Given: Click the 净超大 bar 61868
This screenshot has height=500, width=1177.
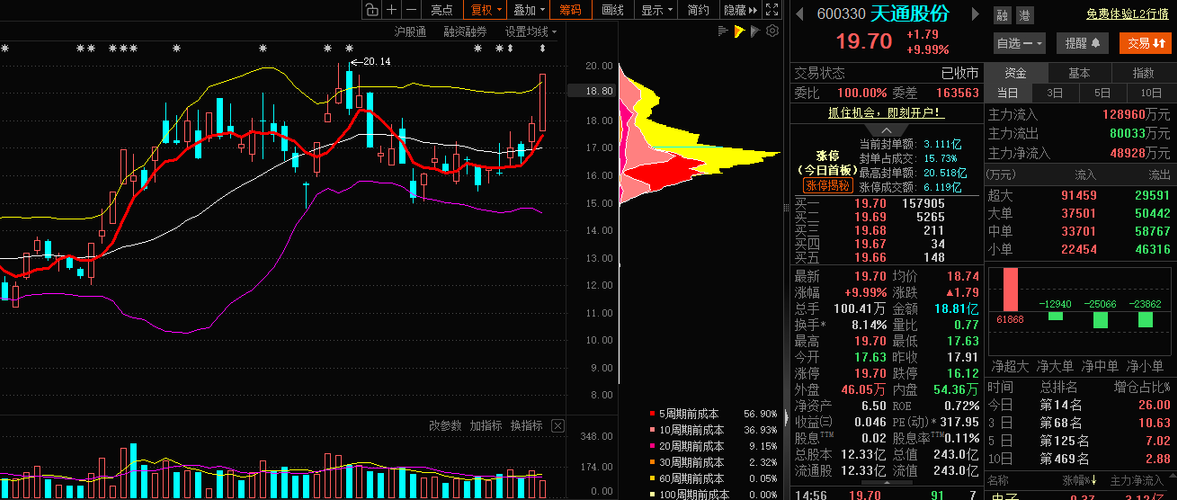Looking at the screenshot, I should tap(1010, 289).
